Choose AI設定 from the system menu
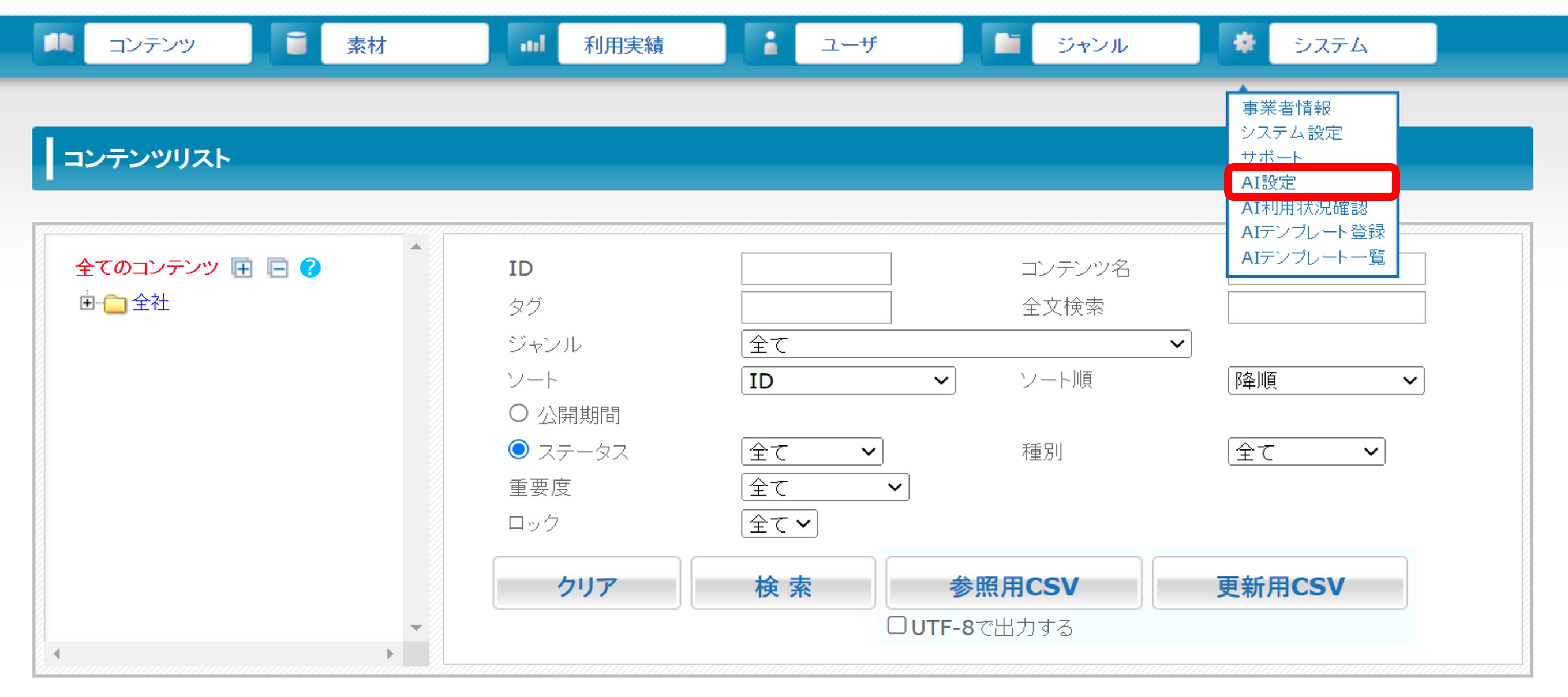The width and height of the screenshot is (1568, 697). coord(1268,182)
